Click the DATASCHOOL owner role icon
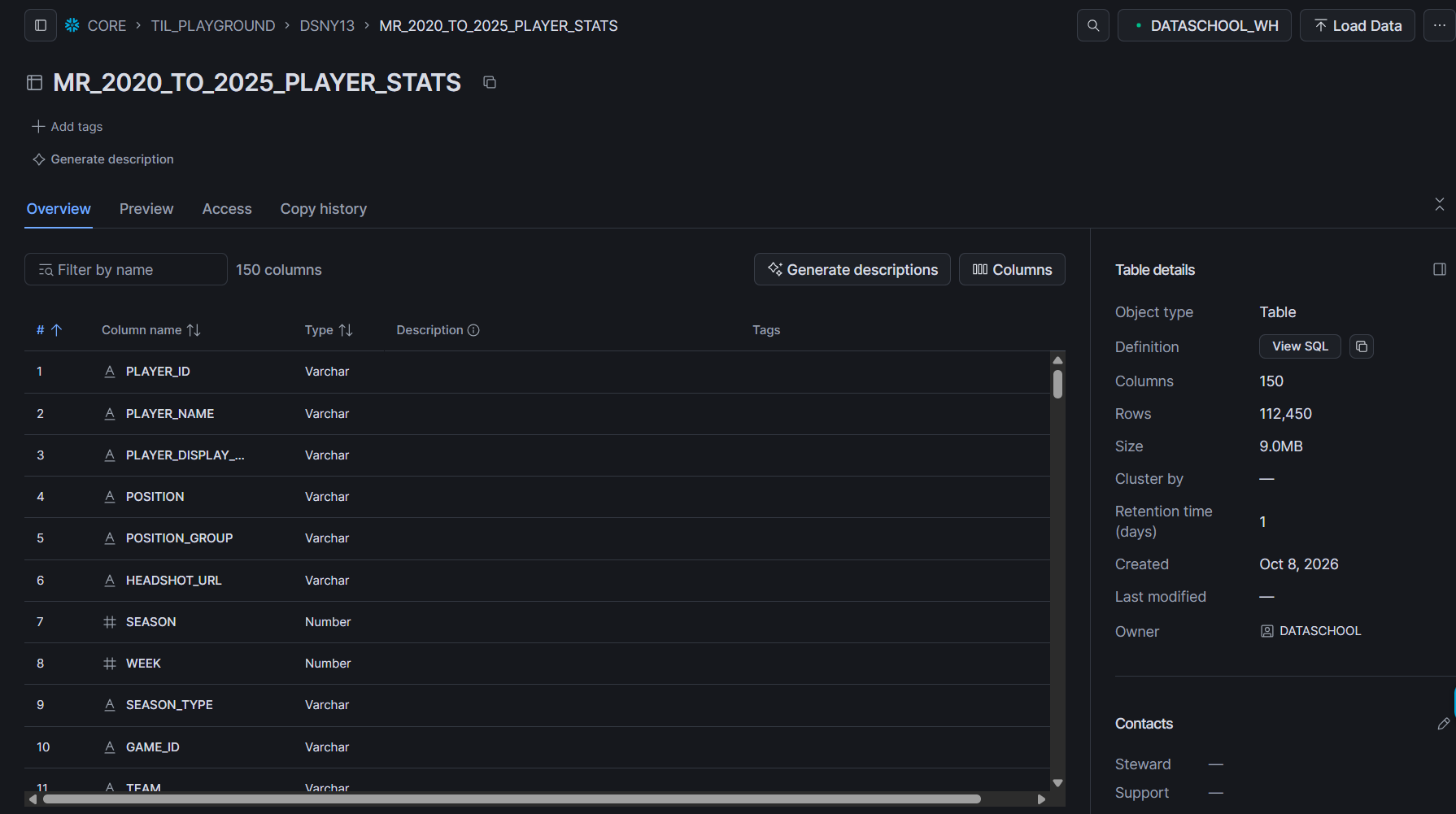The height and width of the screenshot is (814, 1456). tap(1267, 631)
